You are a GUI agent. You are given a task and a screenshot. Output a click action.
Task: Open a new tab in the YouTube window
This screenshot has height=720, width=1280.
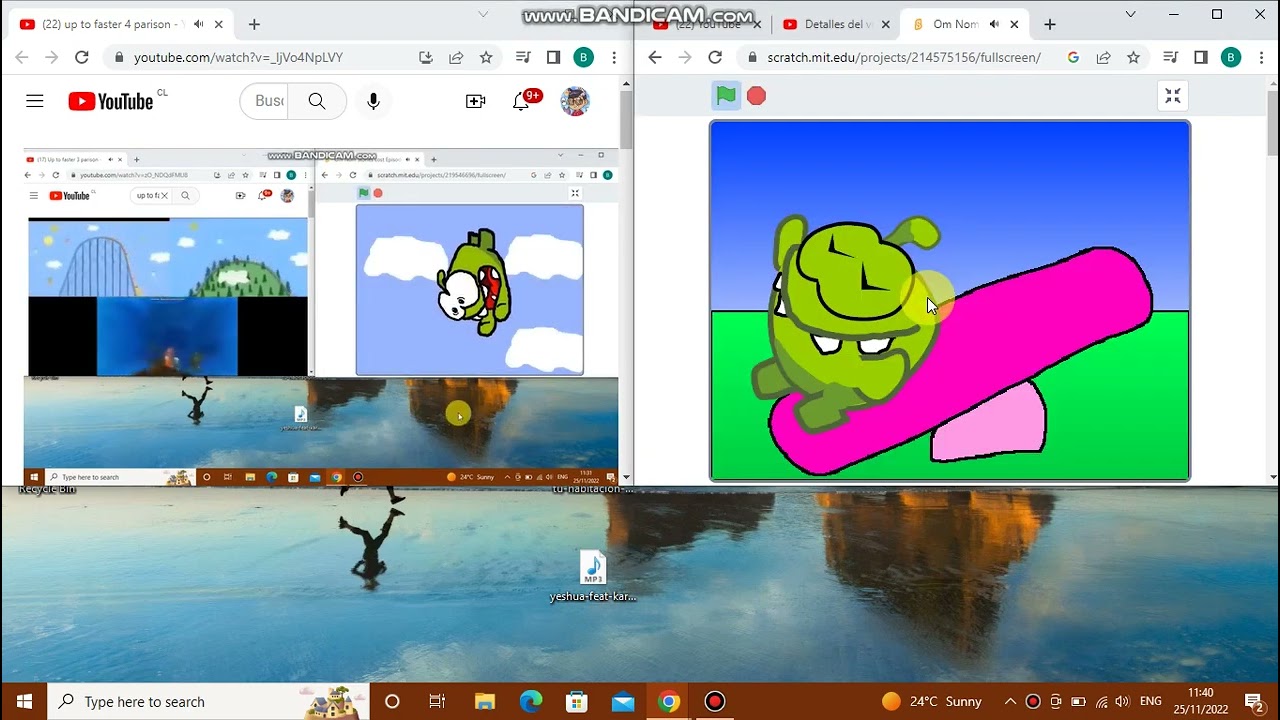[x=254, y=24]
